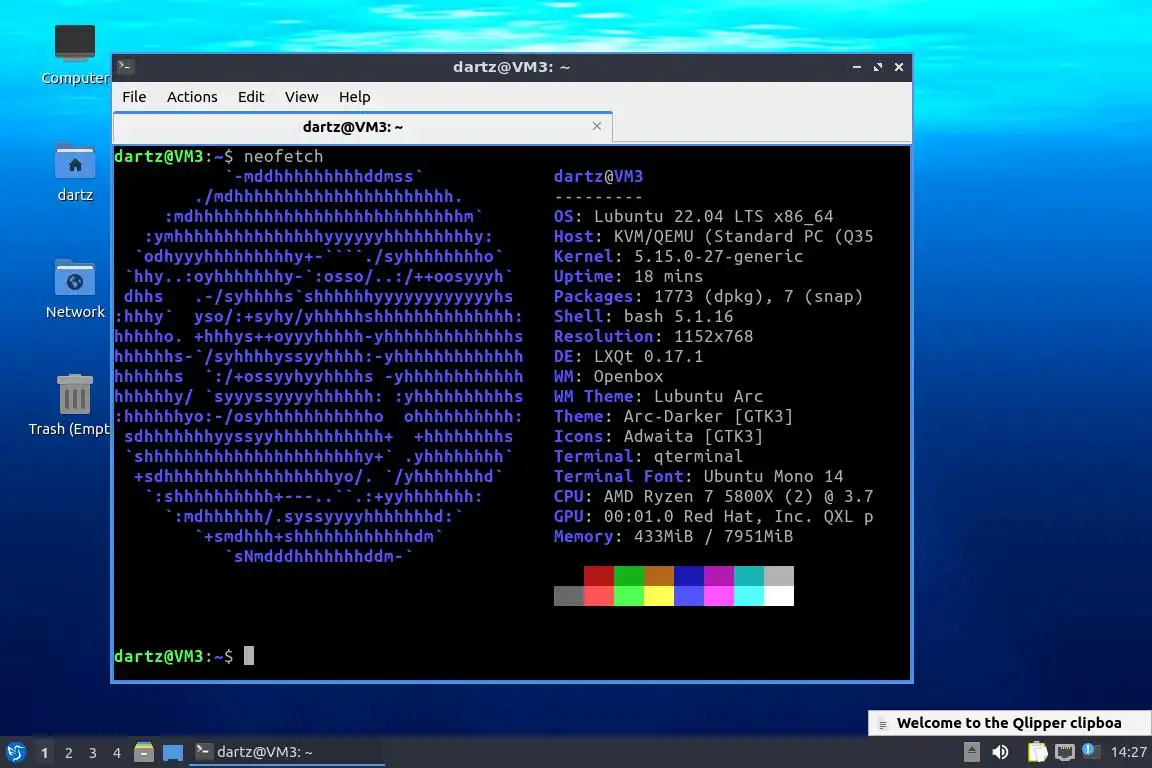Select the dartz@VM3 terminal tab
Viewport: 1152px width, 768px height.
(363, 127)
